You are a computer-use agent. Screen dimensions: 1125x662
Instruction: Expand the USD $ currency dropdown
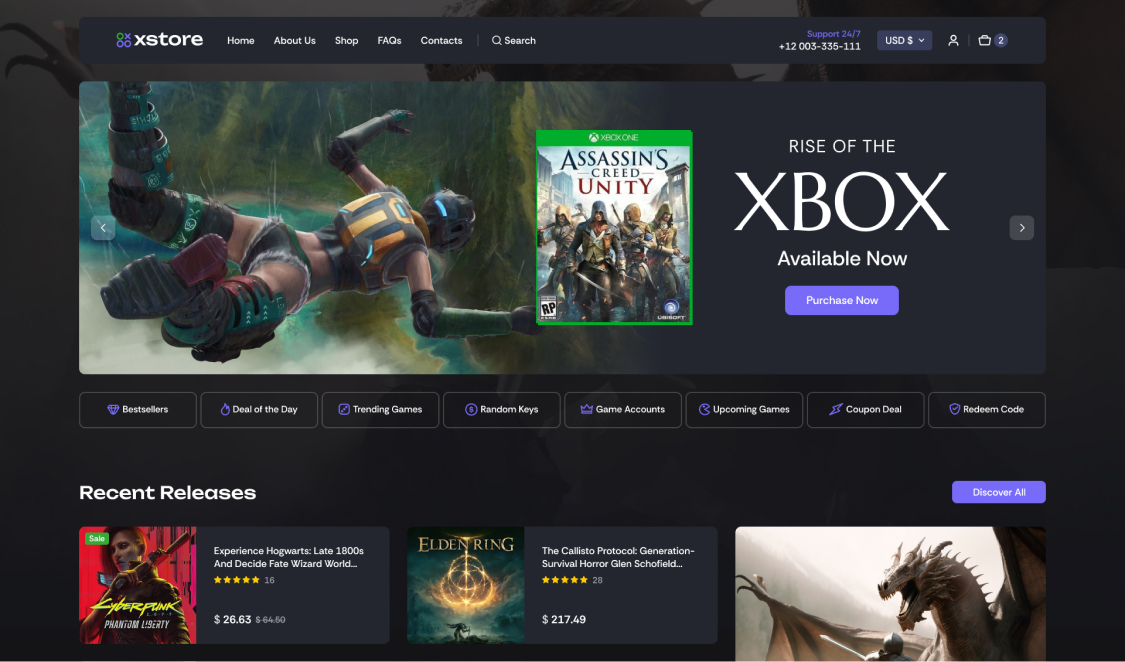[x=905, y=41]
